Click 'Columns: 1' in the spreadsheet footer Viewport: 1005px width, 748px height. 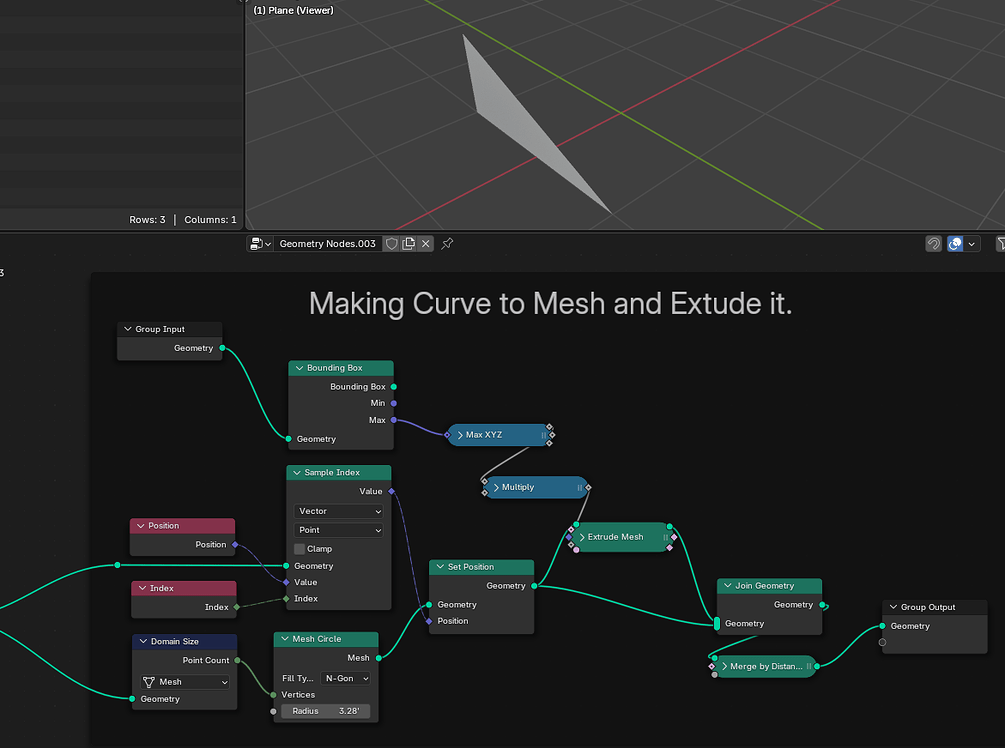point(210,220)
